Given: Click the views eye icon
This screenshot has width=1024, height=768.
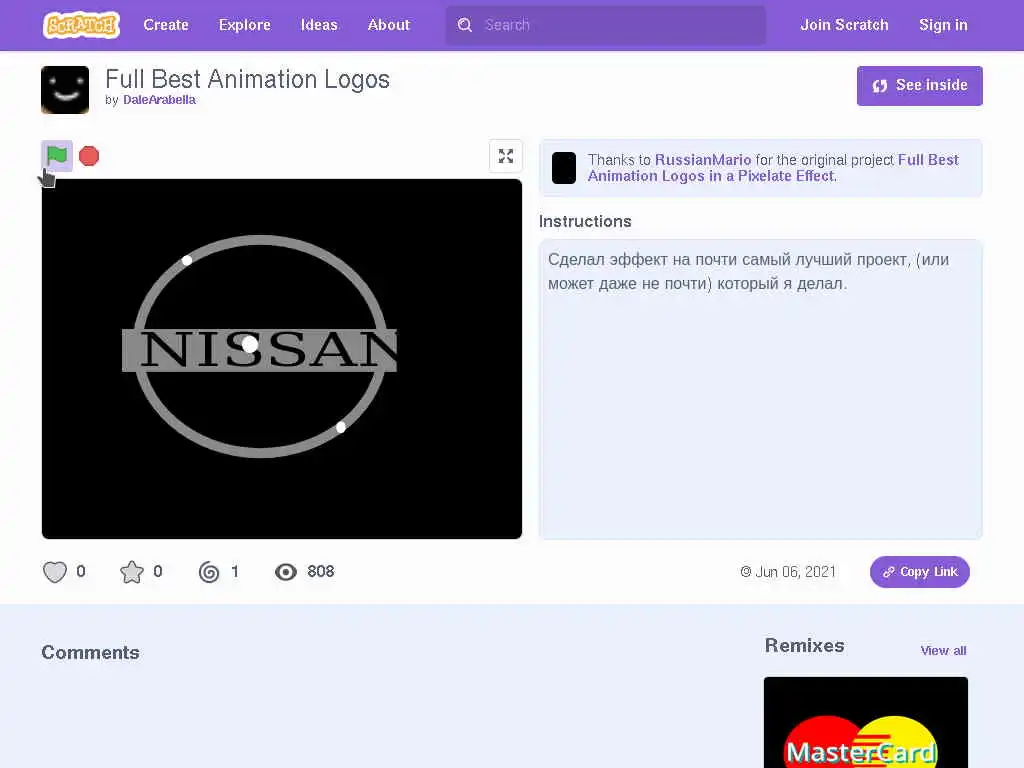Looking at the screenshot, I should pyautogui.click(x=285, y=572).
